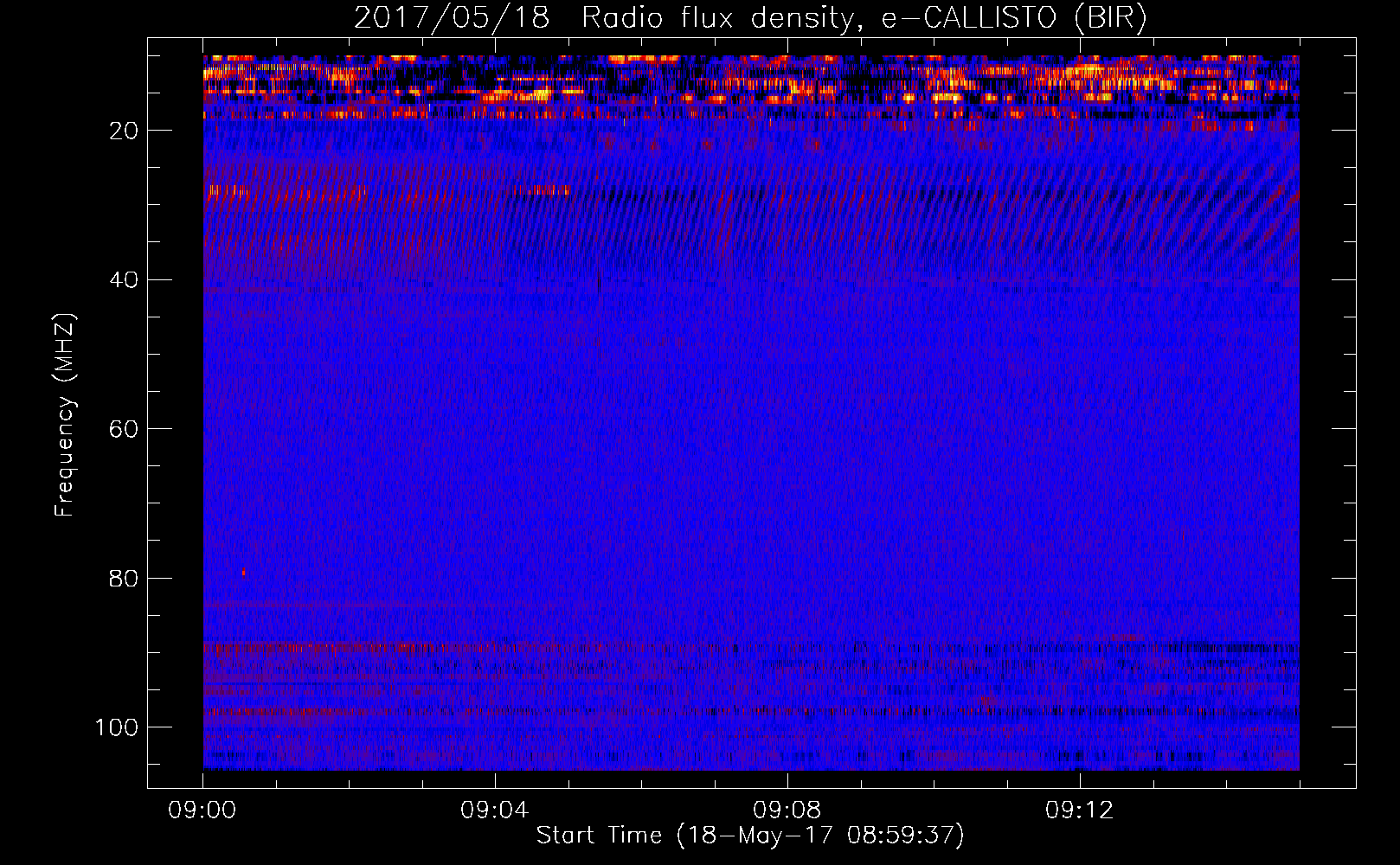Click the 'Start Time (18-May-17 08:59:37)' label
Screen dimensions: 1400x865
[750, 836]
